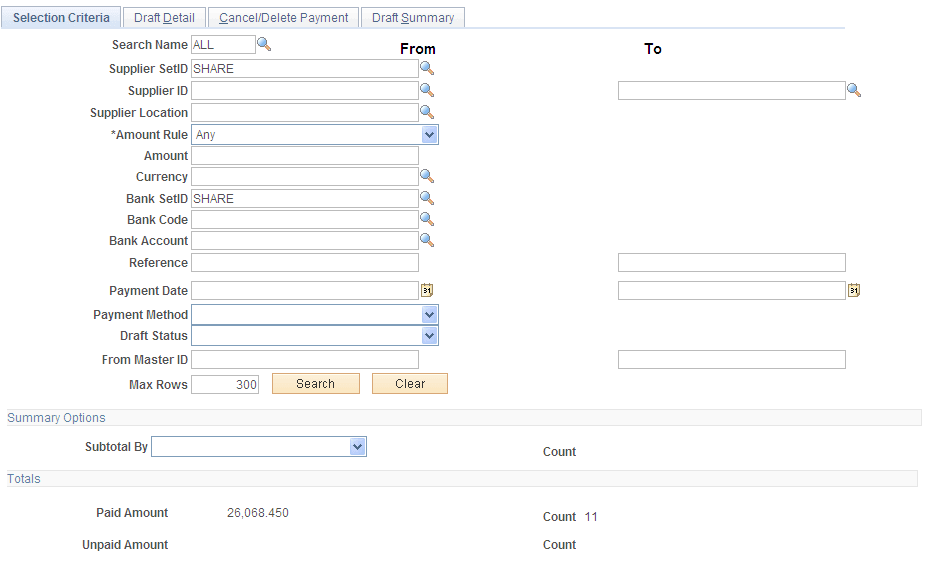This screenshot has width=929, height=563.
Task: Focus the To Reference input field
Action: point(732,263)
